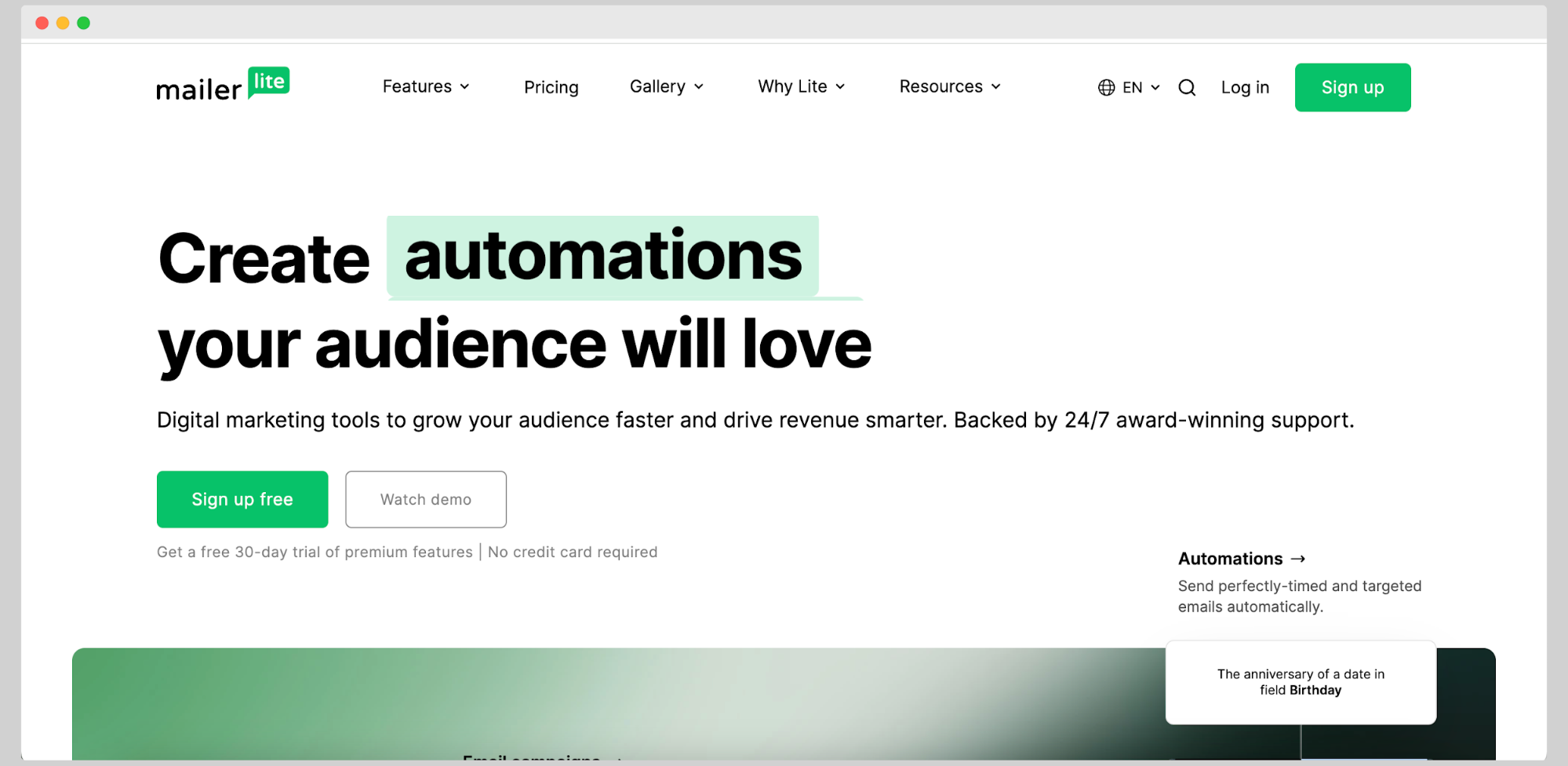Click the green maximize window dot

[x=84, y=23]
